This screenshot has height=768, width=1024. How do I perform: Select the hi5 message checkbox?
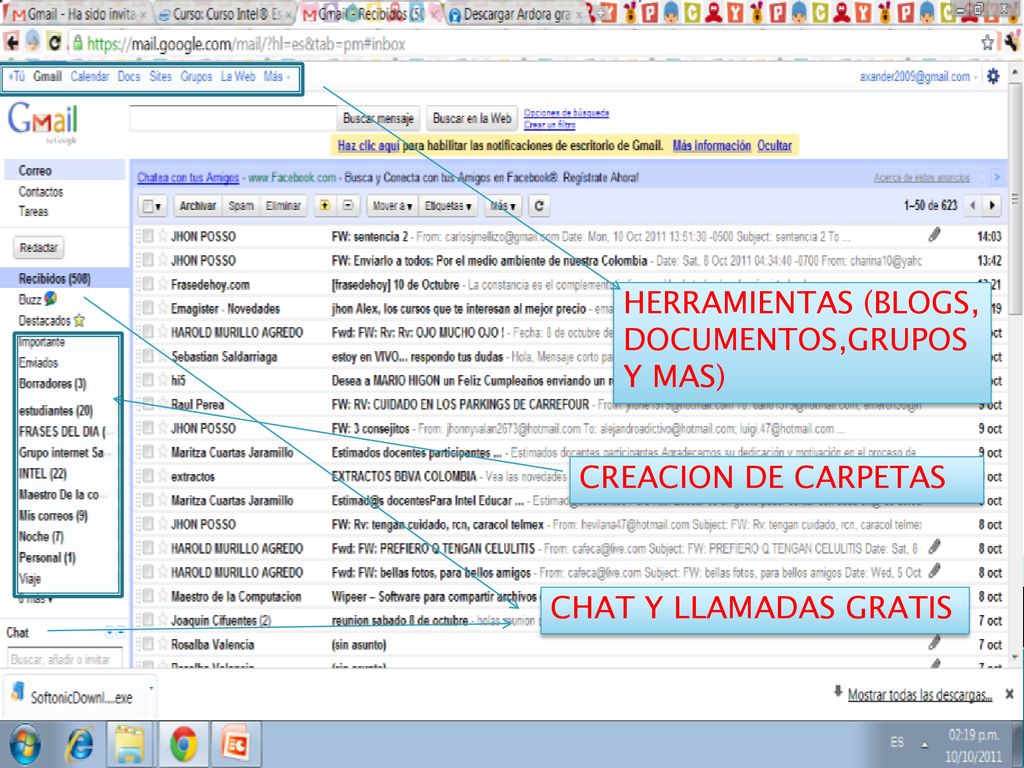click(148, 379)
